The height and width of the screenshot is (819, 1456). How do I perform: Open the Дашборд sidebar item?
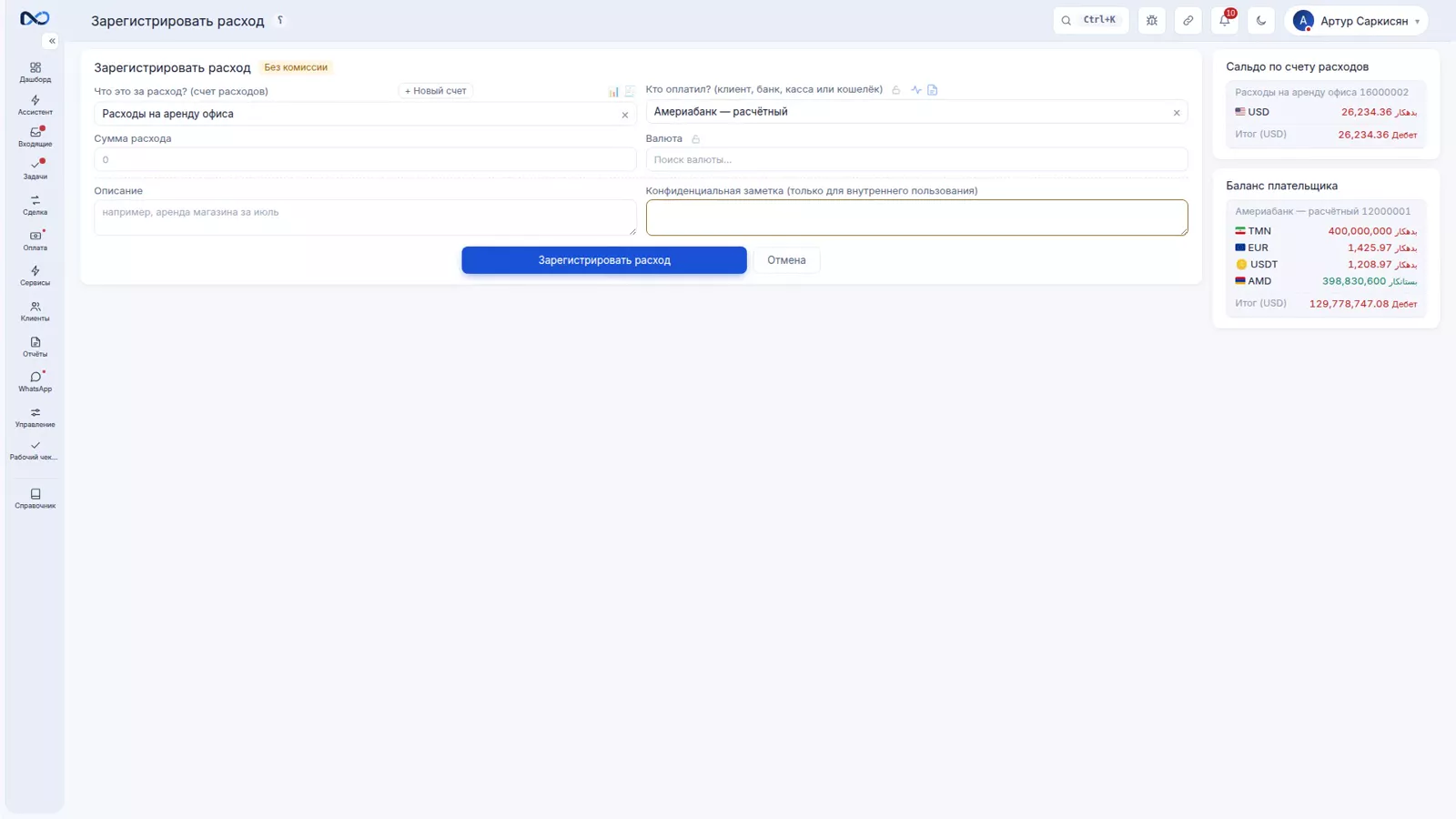[35, 73]
